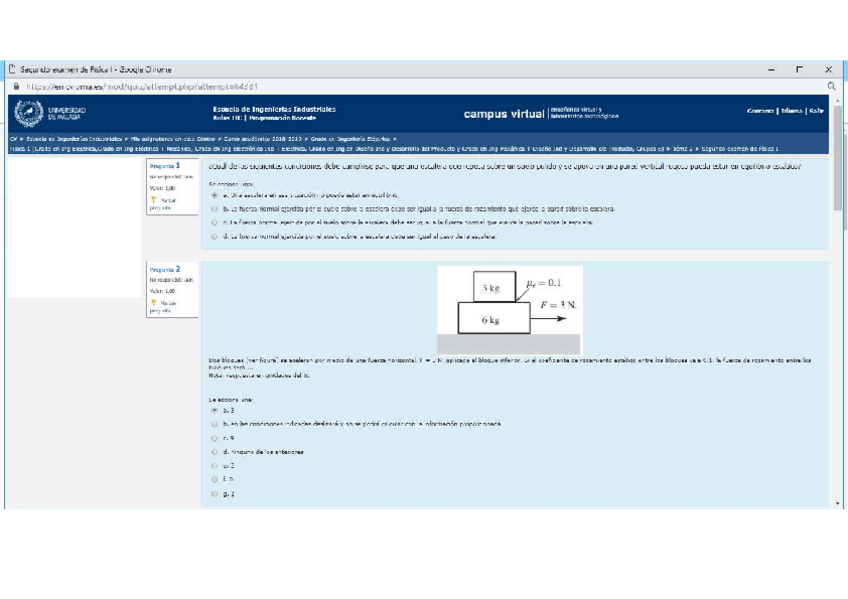The width and height of the screenshot is (848, 599).
Task: Select option f in Pregunta 2
Action: (215, 480)
